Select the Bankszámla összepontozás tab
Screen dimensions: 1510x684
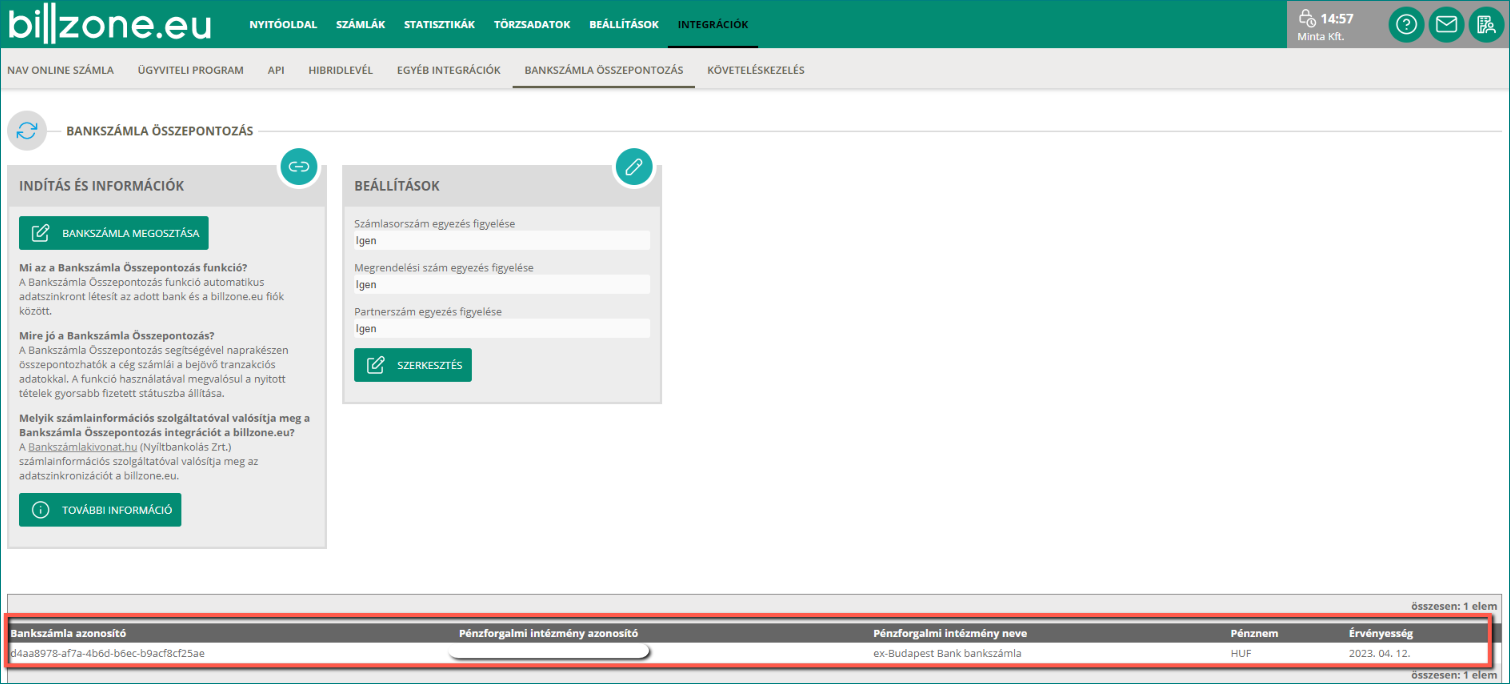[x=603, y=70]
